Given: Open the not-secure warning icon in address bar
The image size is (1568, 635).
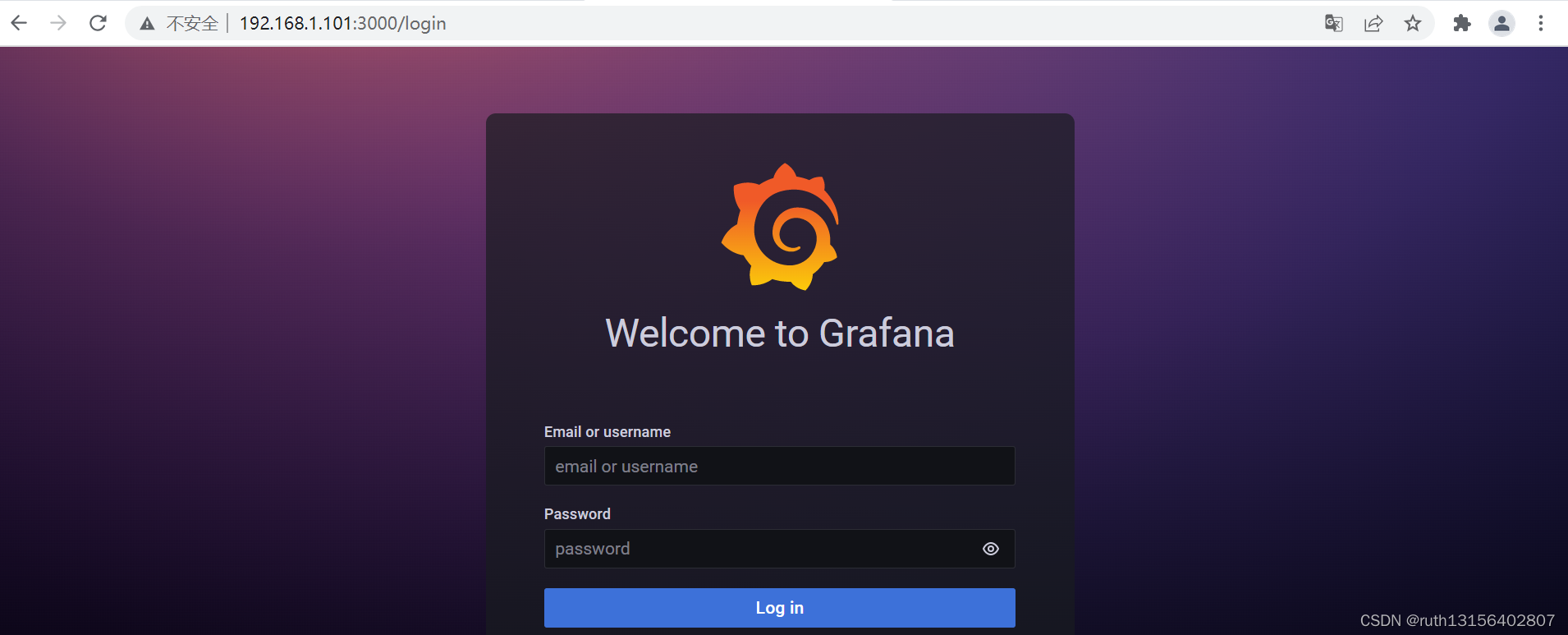Looking at the screenshot, I should (147, 24).
